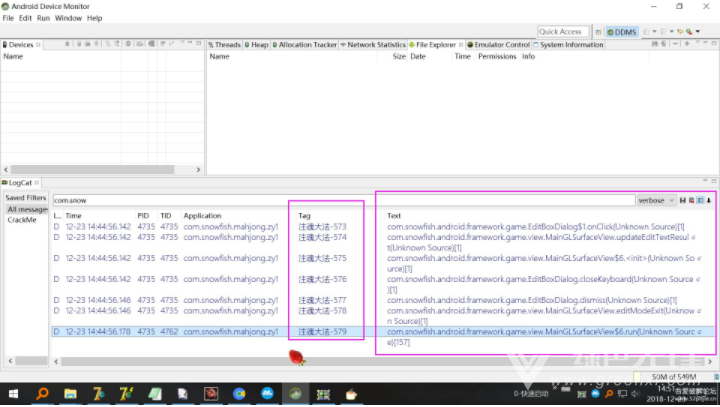The image size is (720, 407).
Task: Click the LogCat horizontal scrollbar
Action: tap(383, 362)
